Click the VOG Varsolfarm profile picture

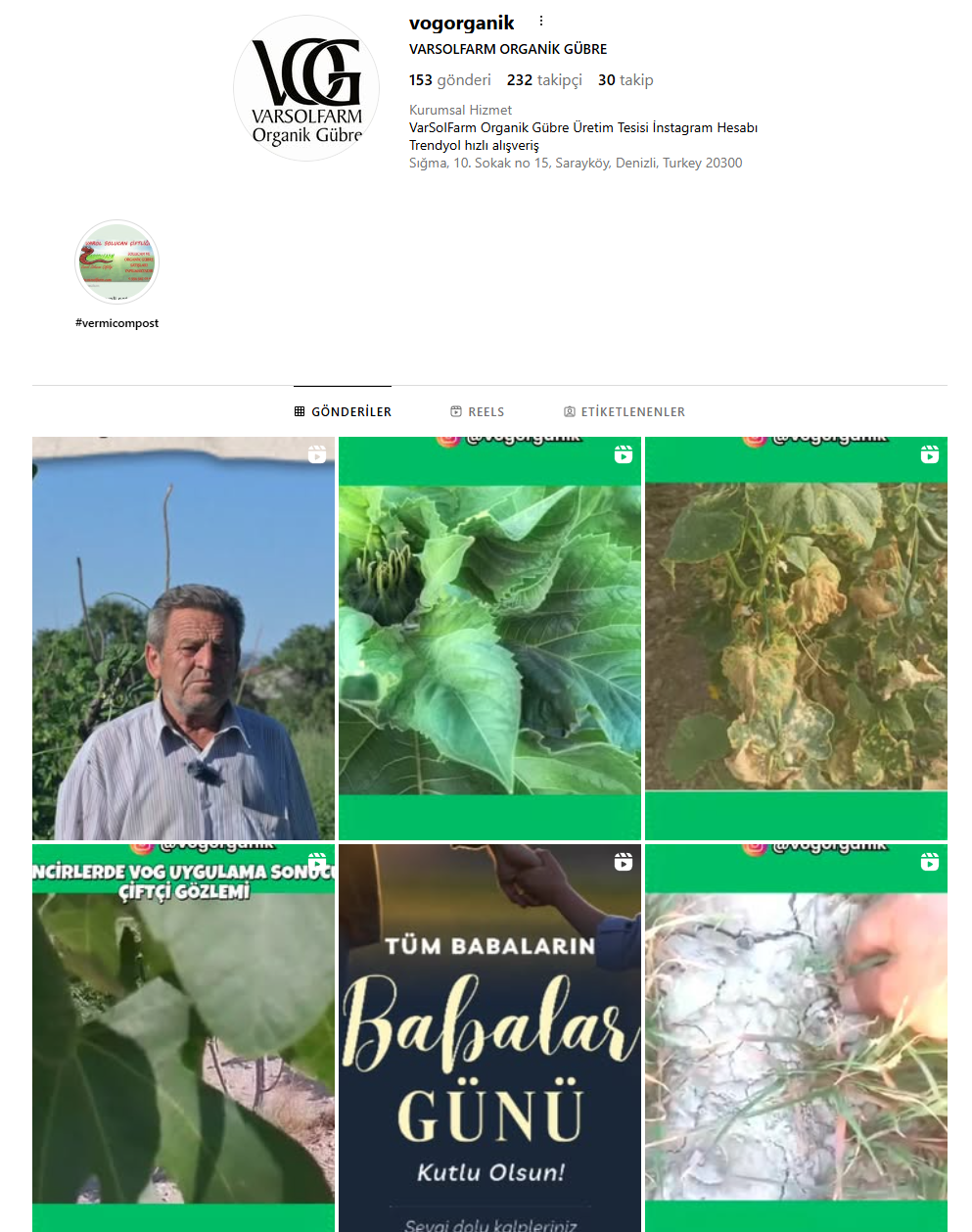pyautogui.click(x=306, y=88)
